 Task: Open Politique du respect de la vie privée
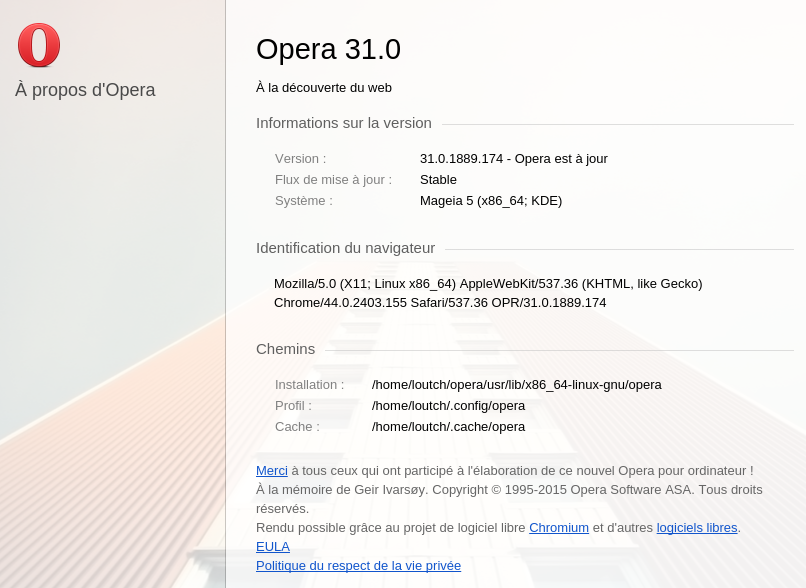[x=358, y=566]
